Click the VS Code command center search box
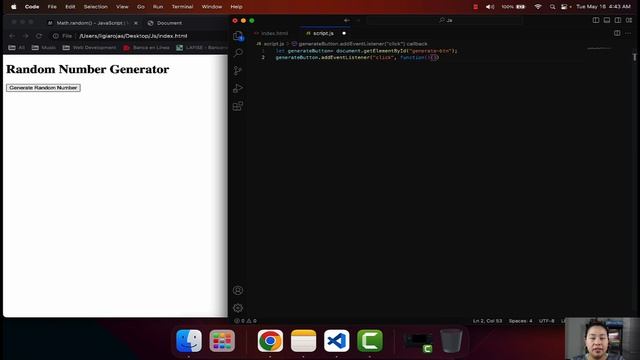This screenshot has width=640, height=360. pos(444,20)
